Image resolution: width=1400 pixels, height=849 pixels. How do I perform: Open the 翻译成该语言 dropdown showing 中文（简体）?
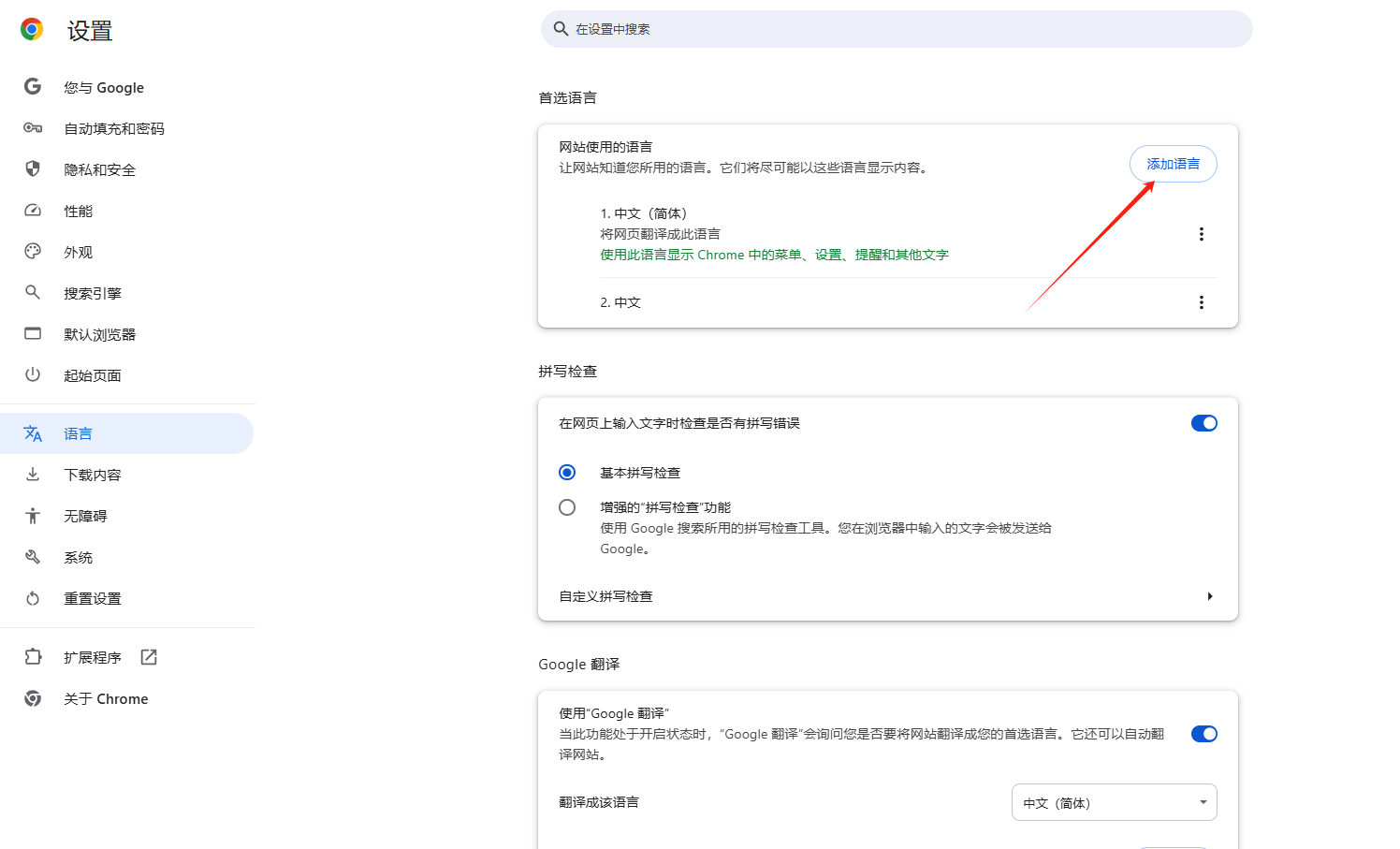[1114, 802]
